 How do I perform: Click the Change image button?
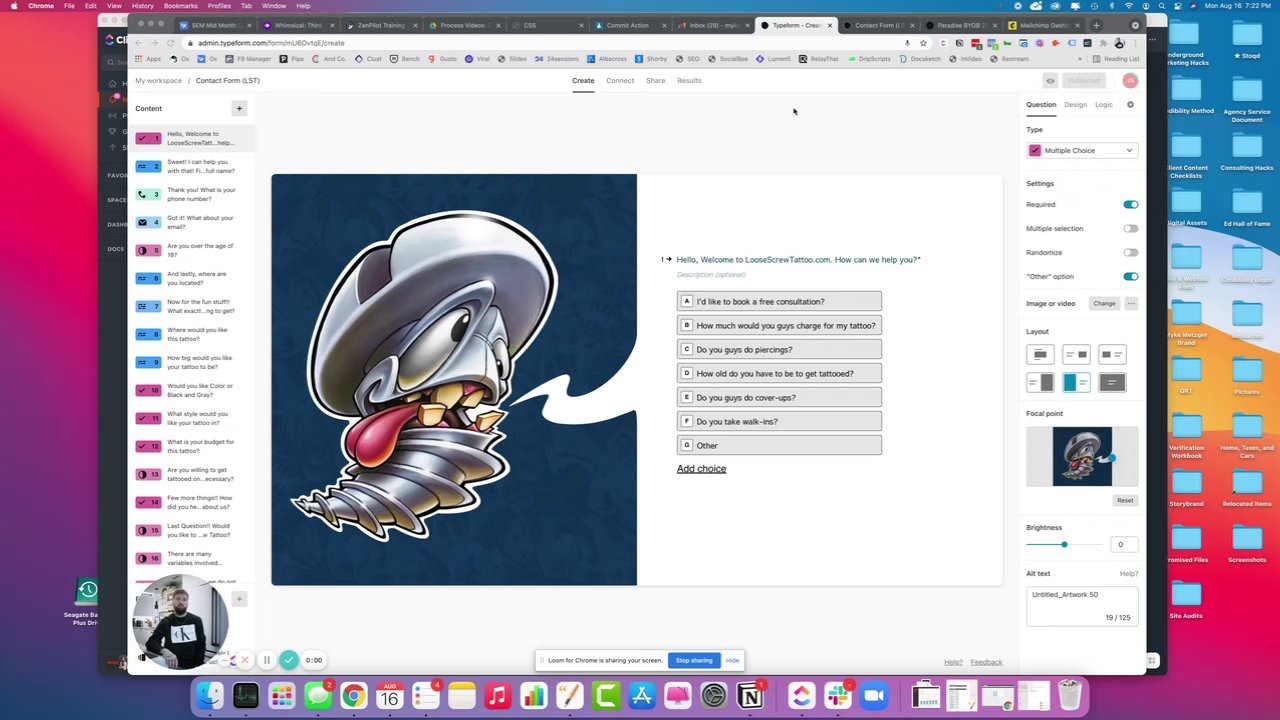click(x=1104, y=303)
